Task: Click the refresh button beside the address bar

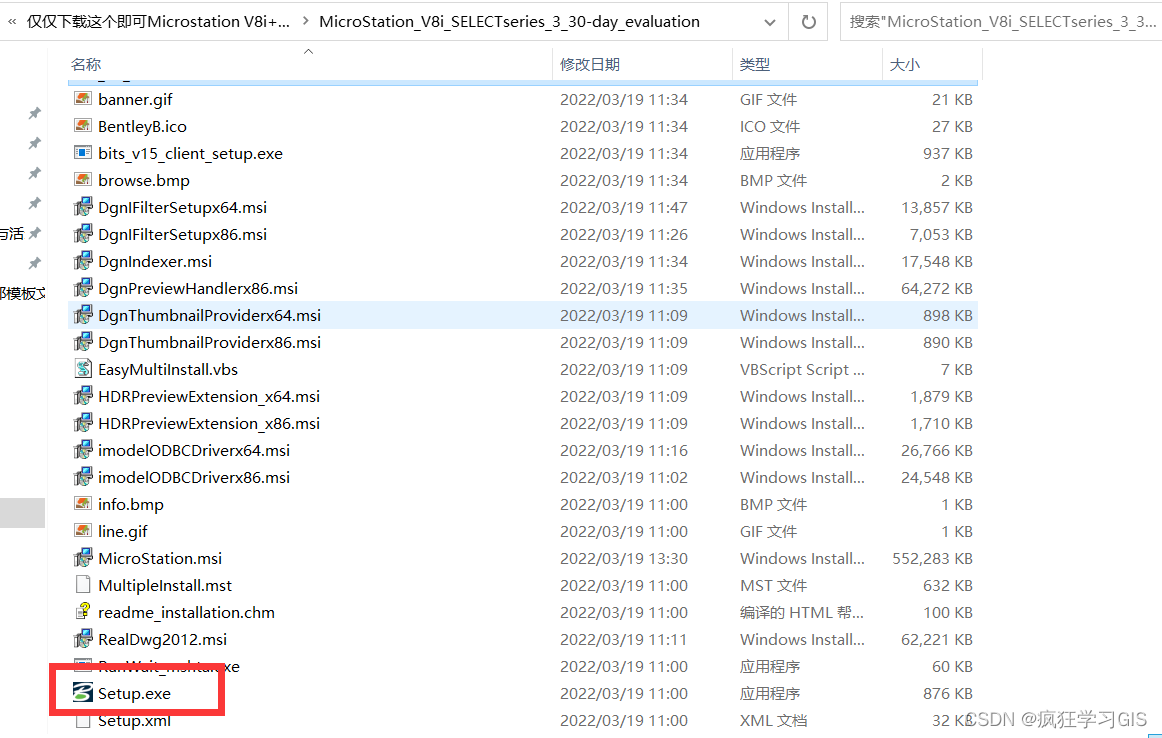Action: (809, 22)
